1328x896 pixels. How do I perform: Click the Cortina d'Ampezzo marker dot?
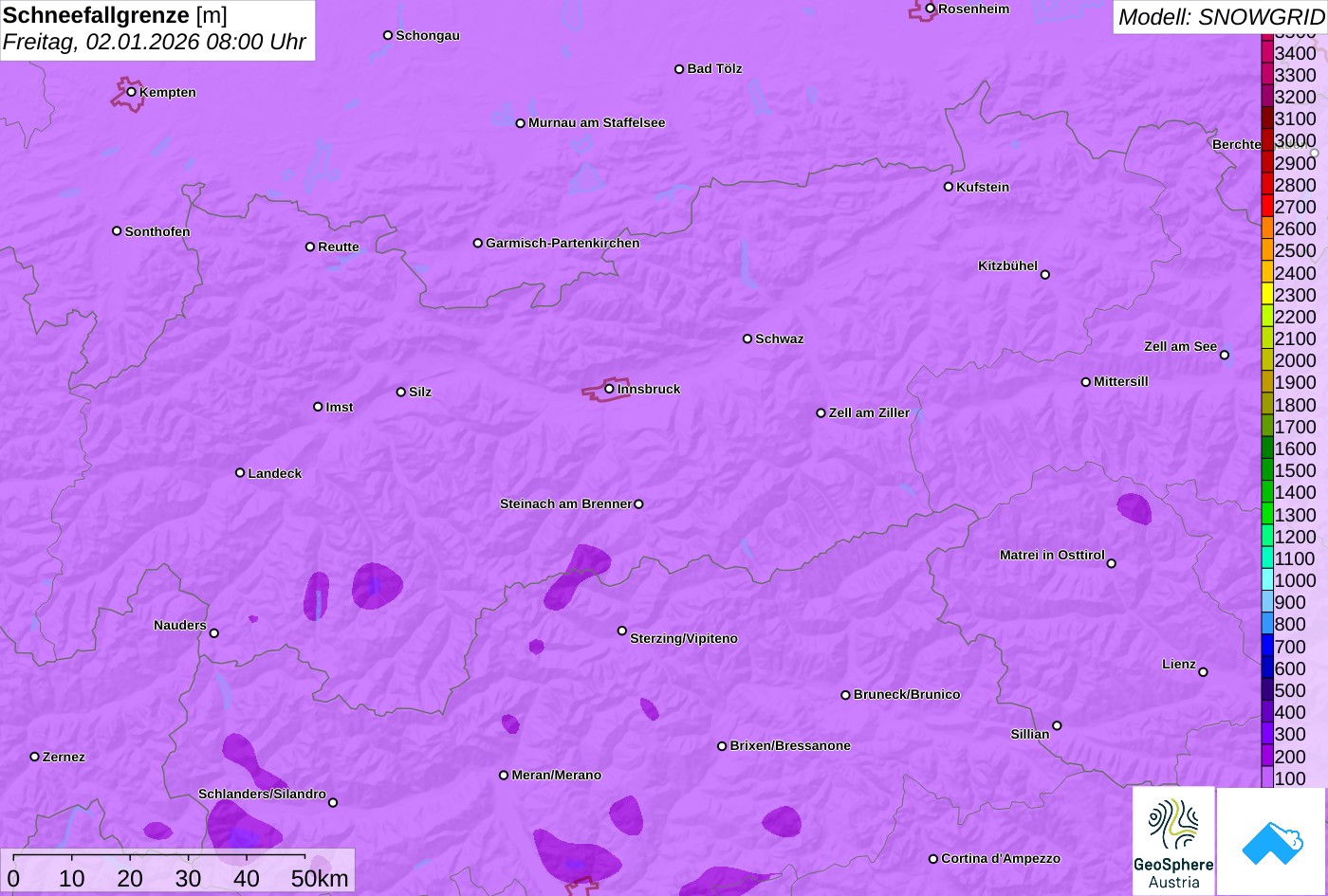(x=933, y=859)
